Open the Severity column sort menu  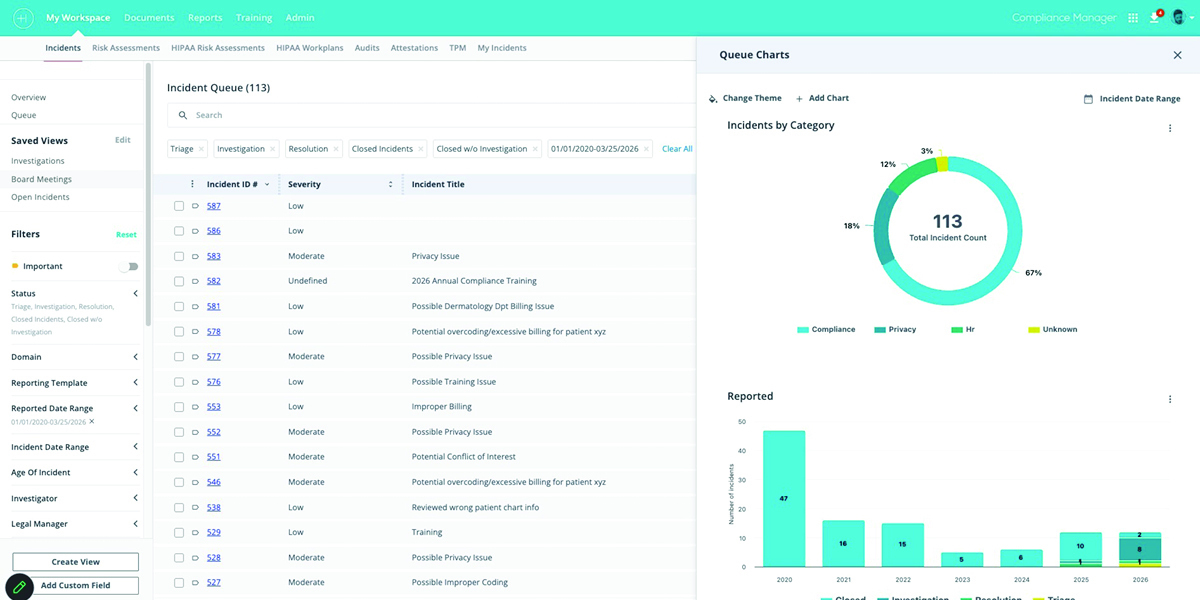pos(390,184)
